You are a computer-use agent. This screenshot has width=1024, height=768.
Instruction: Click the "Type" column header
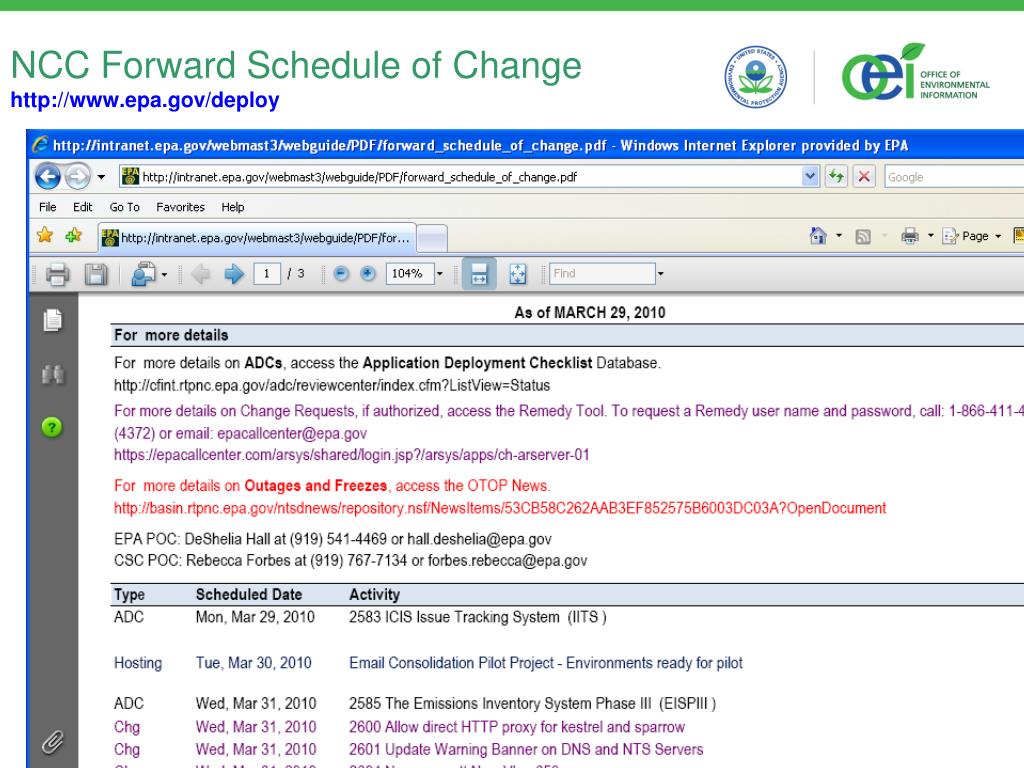tap(129, 594)
